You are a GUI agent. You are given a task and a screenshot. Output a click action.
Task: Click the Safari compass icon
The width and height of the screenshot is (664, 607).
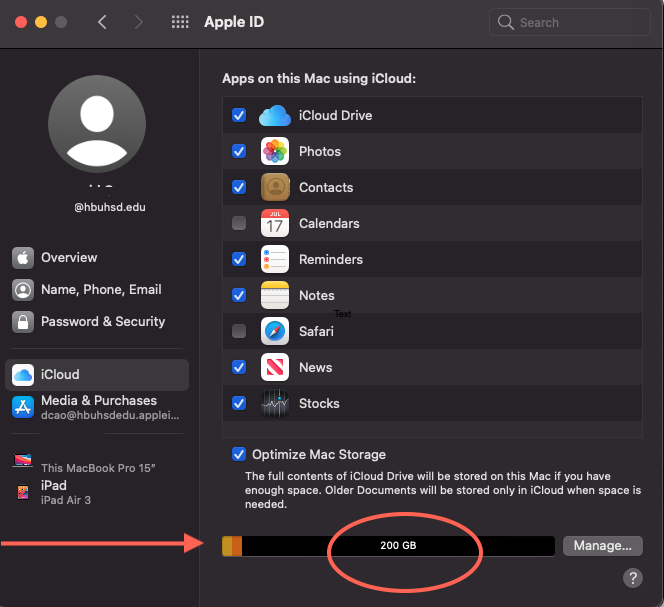[275, 331]
